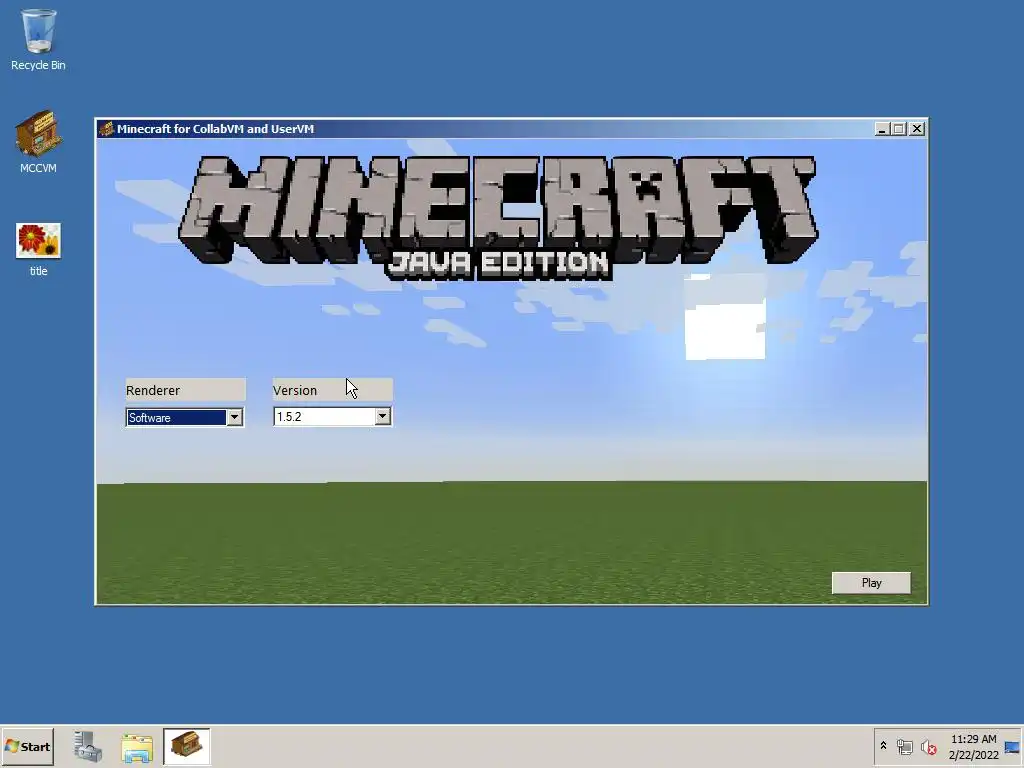Screen dimensions: 1024x768
Task: Switch to the Minecraft launcher taskbar button
Action: point(187,746)
